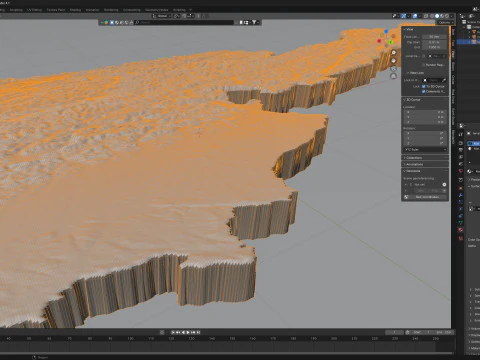The height and width of the screenshot is (360, 480).
Task: Open the Normal transform orientation dropdown
Action: tap(162, 16)
